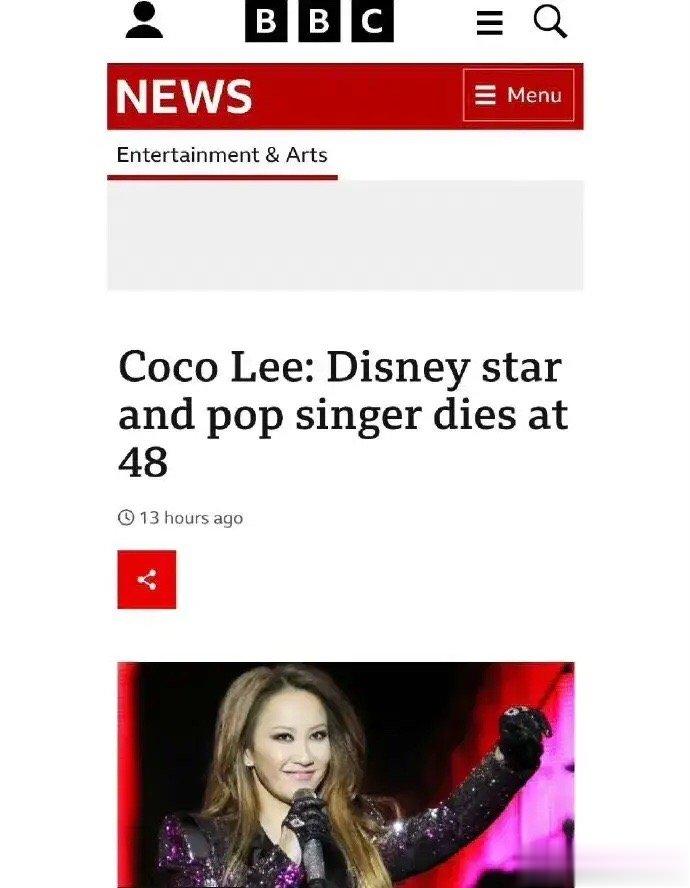
Task: Click the Menu text in the red banner
Action: (534, 95)
